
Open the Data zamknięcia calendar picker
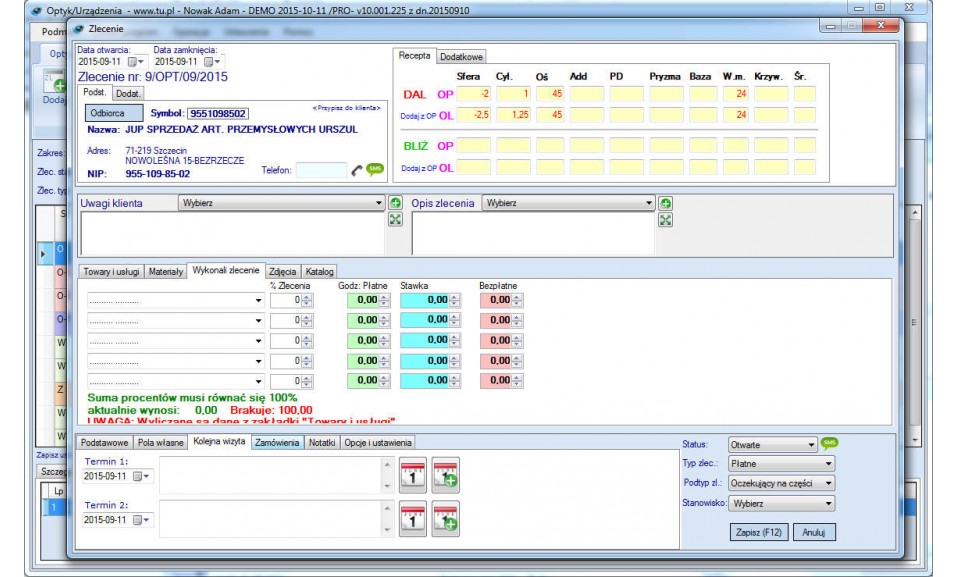(214, 62)
